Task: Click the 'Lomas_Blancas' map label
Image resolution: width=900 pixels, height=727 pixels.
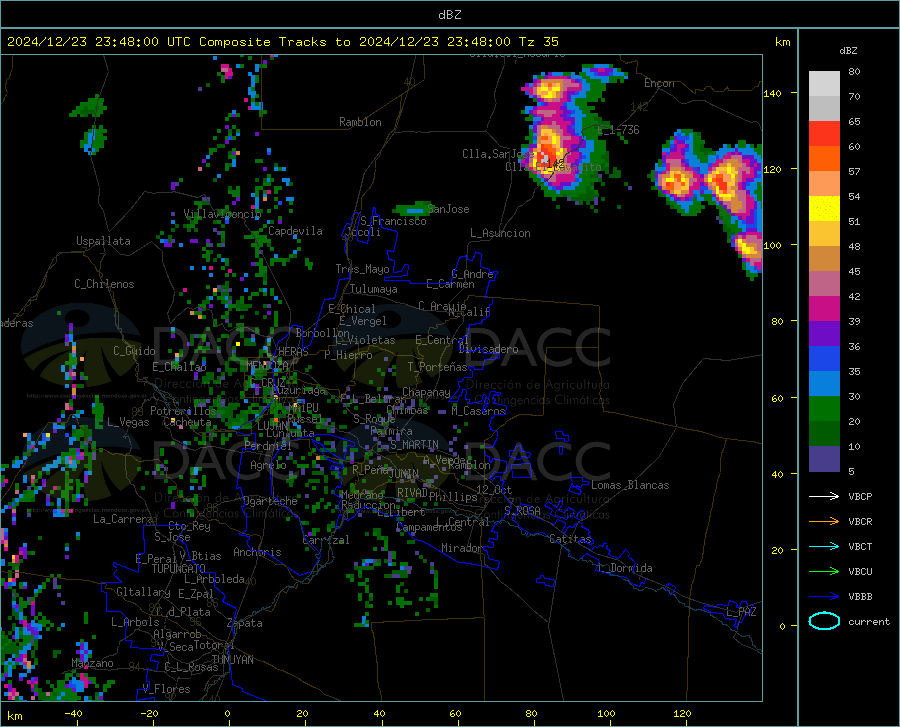Action: (630, 485)
